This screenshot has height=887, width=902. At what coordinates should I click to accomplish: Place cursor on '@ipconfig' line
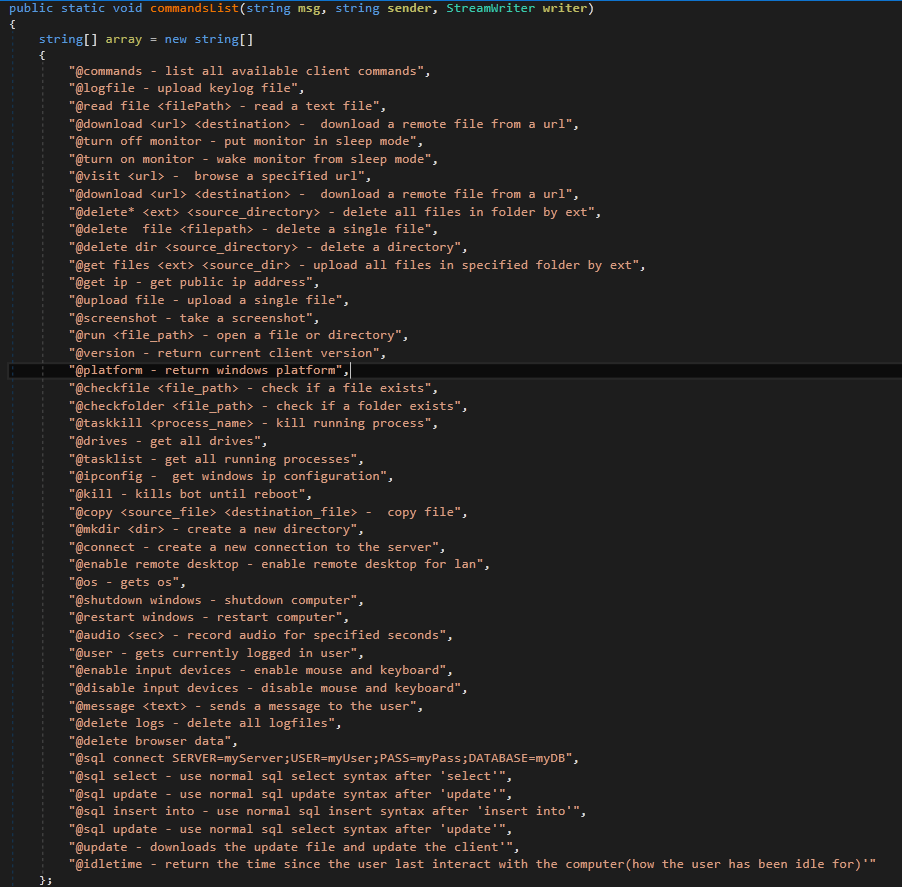(231, 476)
